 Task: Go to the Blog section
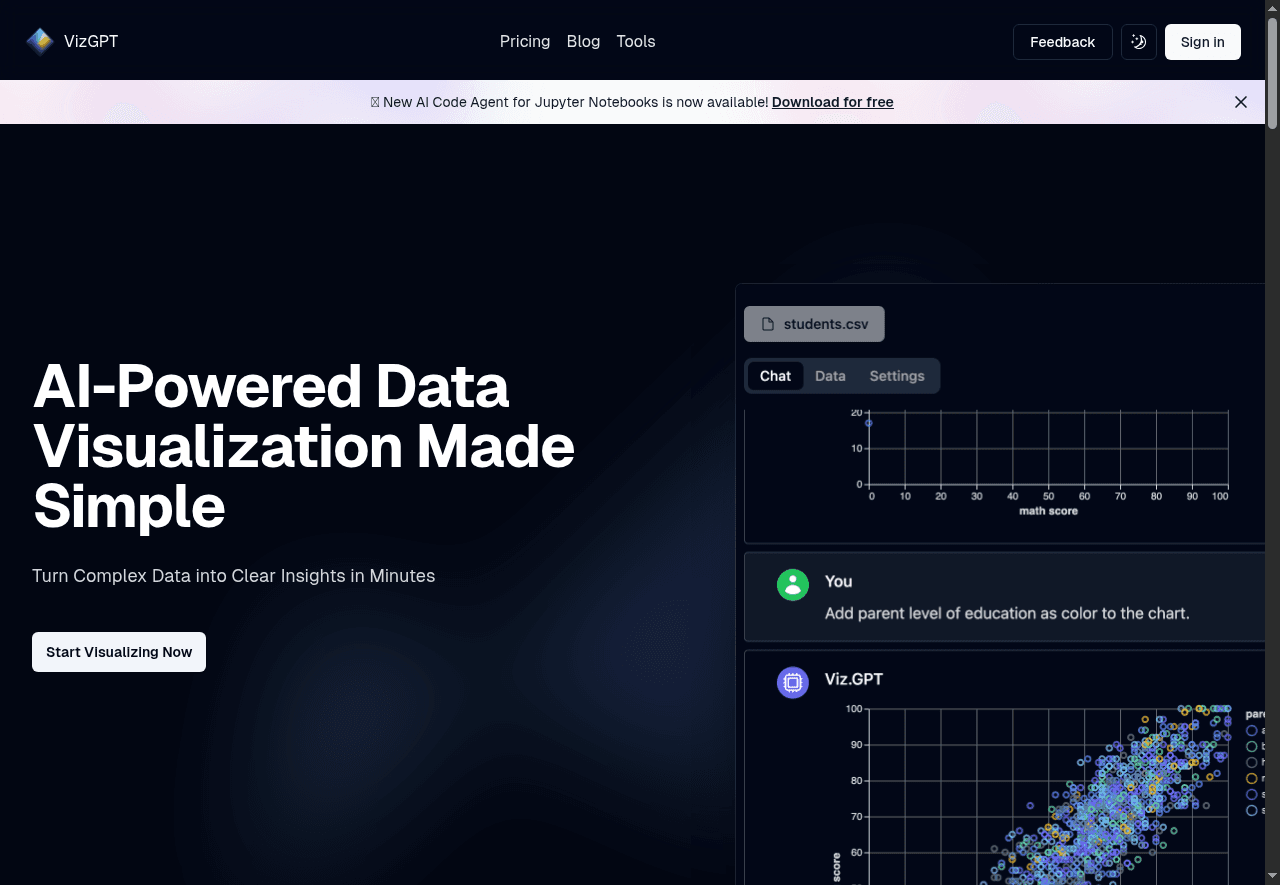(583, 41)
